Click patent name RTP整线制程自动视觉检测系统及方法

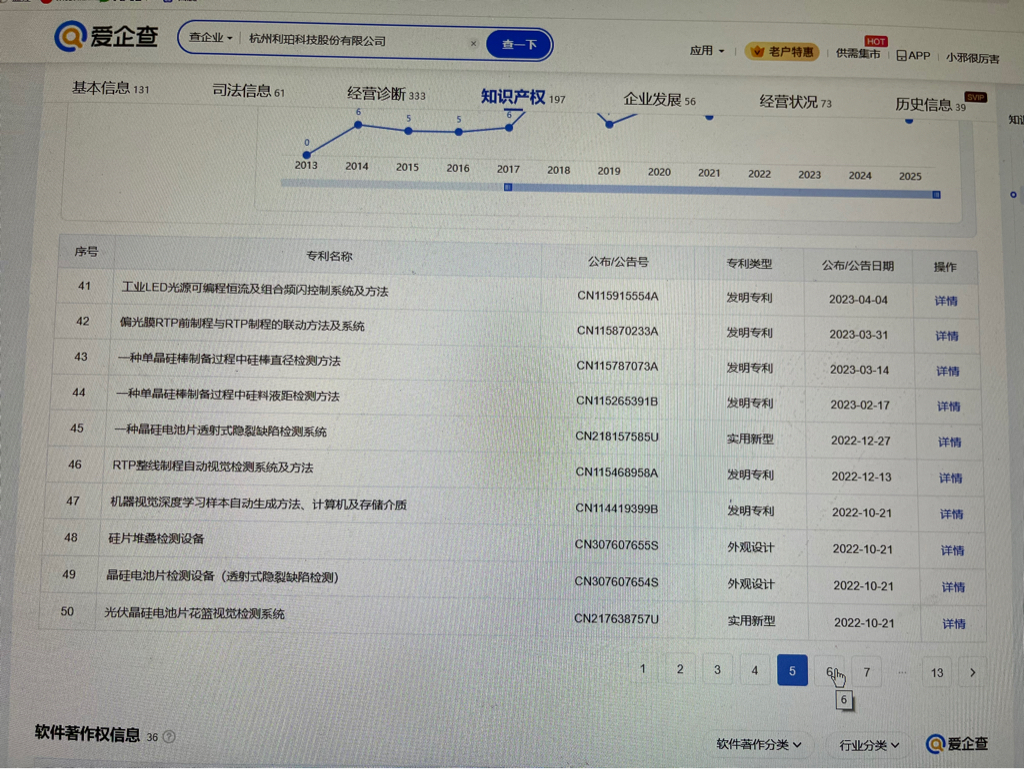coord(213,467)
